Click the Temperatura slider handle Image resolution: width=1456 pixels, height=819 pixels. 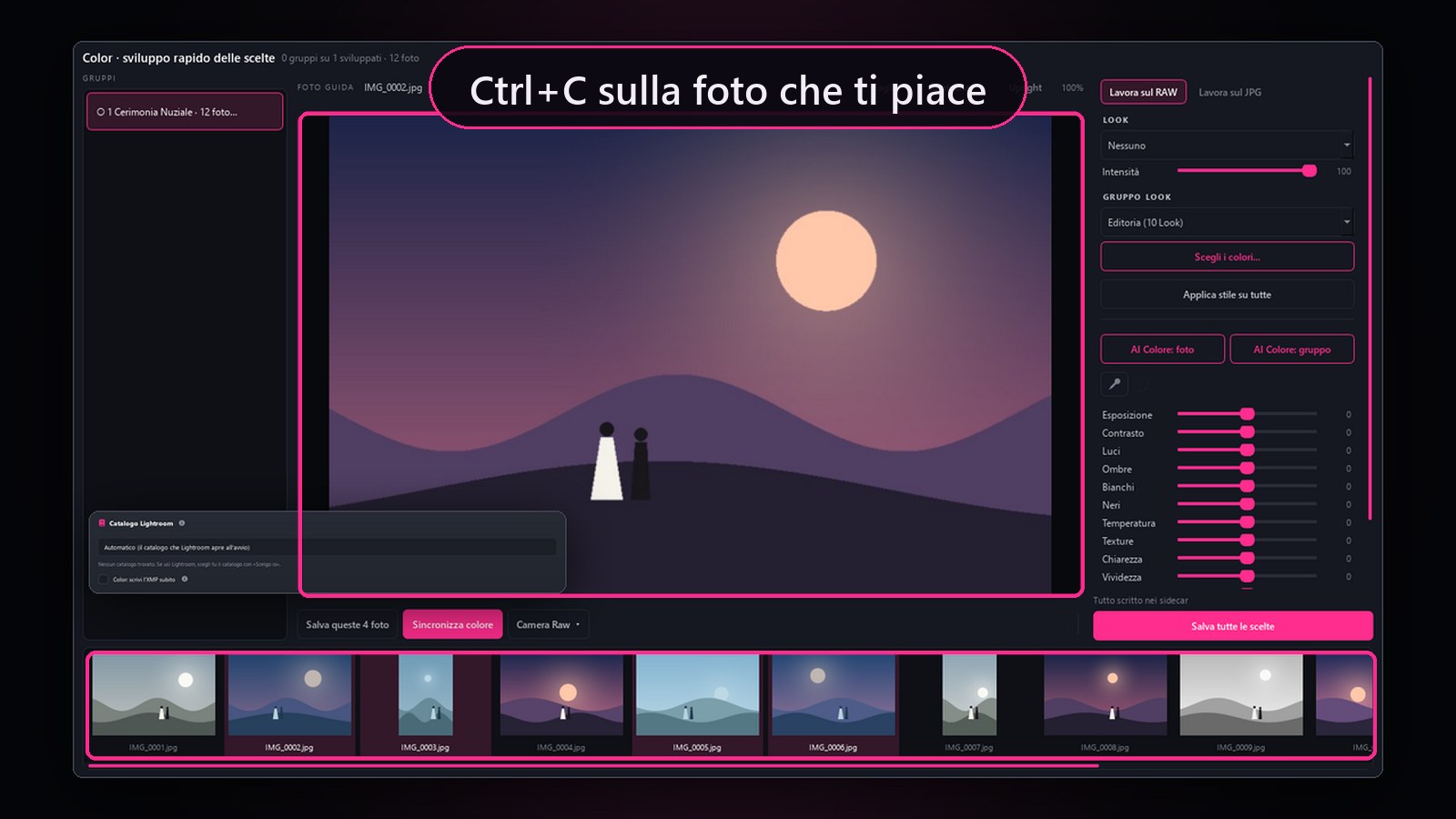pos(1247,522)
